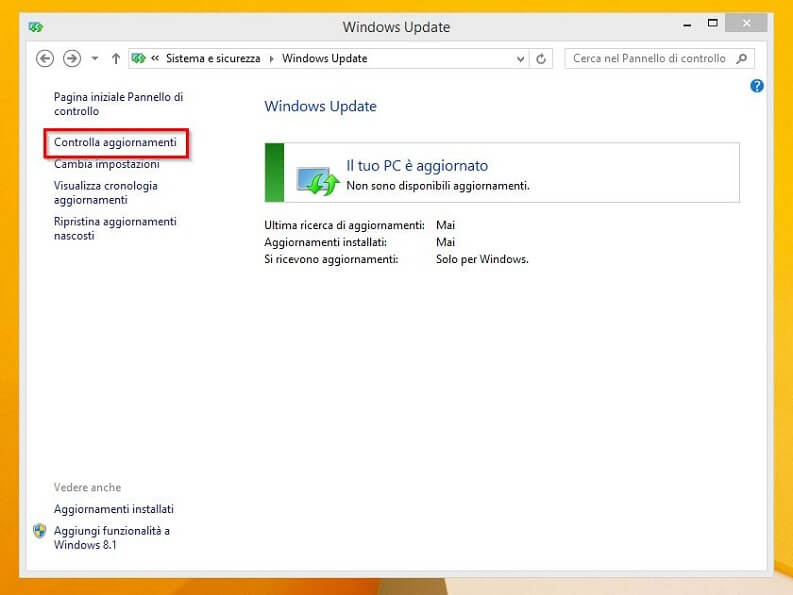Click the Aggiornamenti installati: status label
This screenshot has height=595, width=793.
[325, 242]
